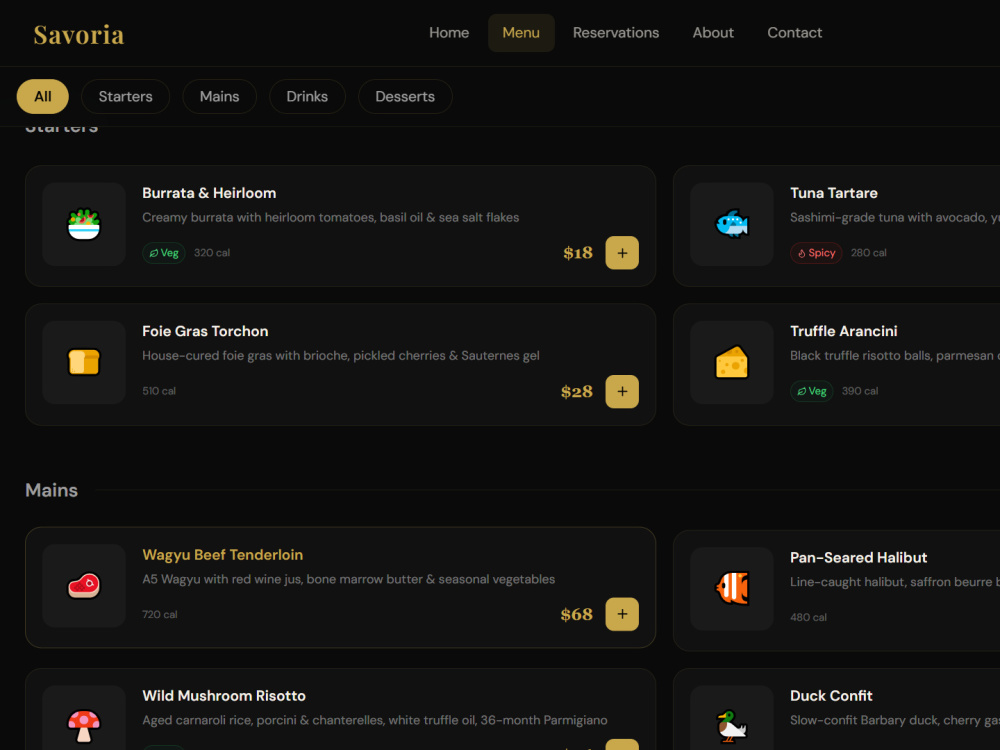This screenshot has height=750, width=1000.
Task: Click the 280 cal label
Action: tap(868, 253)
